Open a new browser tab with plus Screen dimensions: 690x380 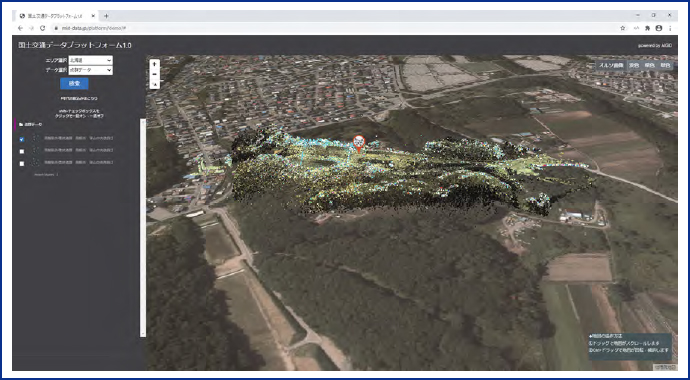point(106,16)
